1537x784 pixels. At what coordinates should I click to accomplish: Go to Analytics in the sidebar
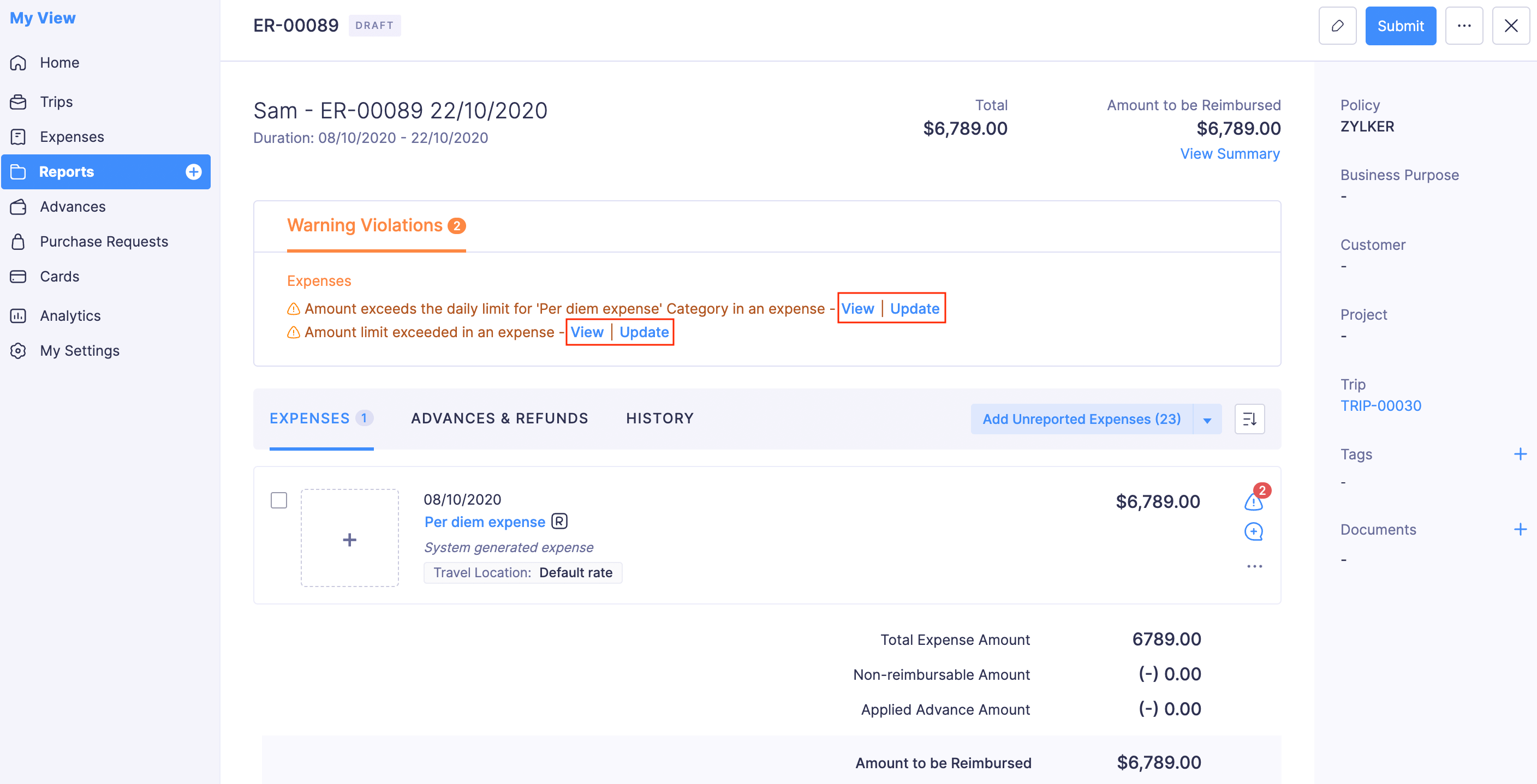point(70,315)
